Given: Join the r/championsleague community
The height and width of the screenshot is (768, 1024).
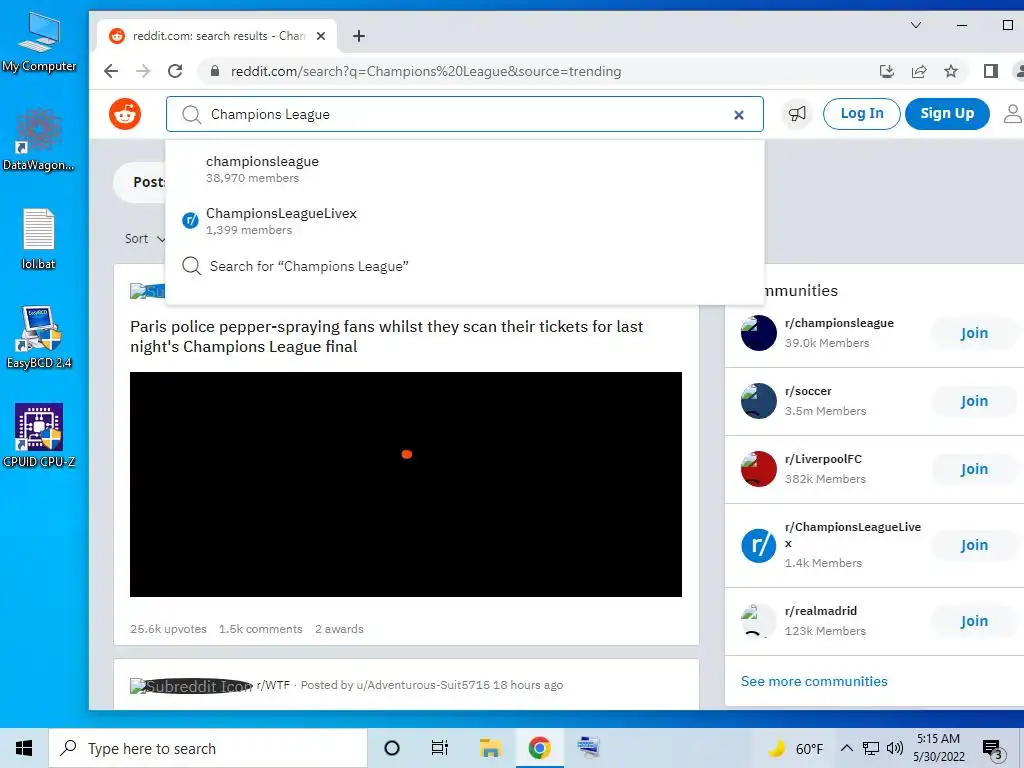Looking at the screenshot, I should [x=974, y=333].
